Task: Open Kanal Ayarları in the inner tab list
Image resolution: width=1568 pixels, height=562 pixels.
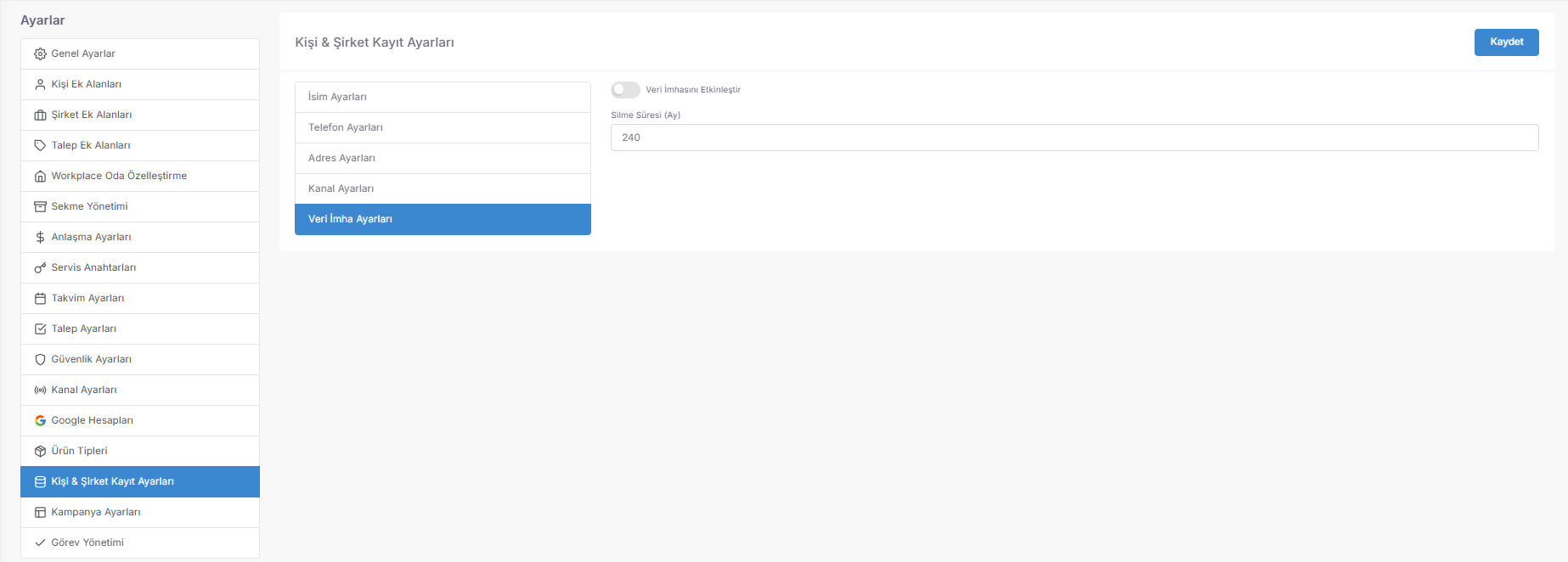Action: point(443,188)
